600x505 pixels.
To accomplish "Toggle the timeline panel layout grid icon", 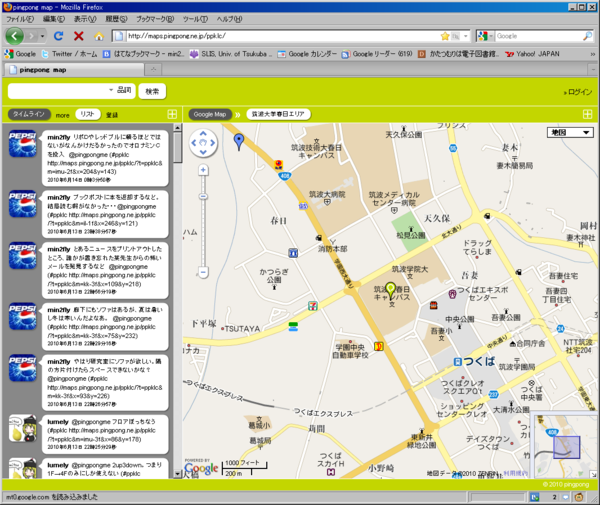I will pos(172,114).
